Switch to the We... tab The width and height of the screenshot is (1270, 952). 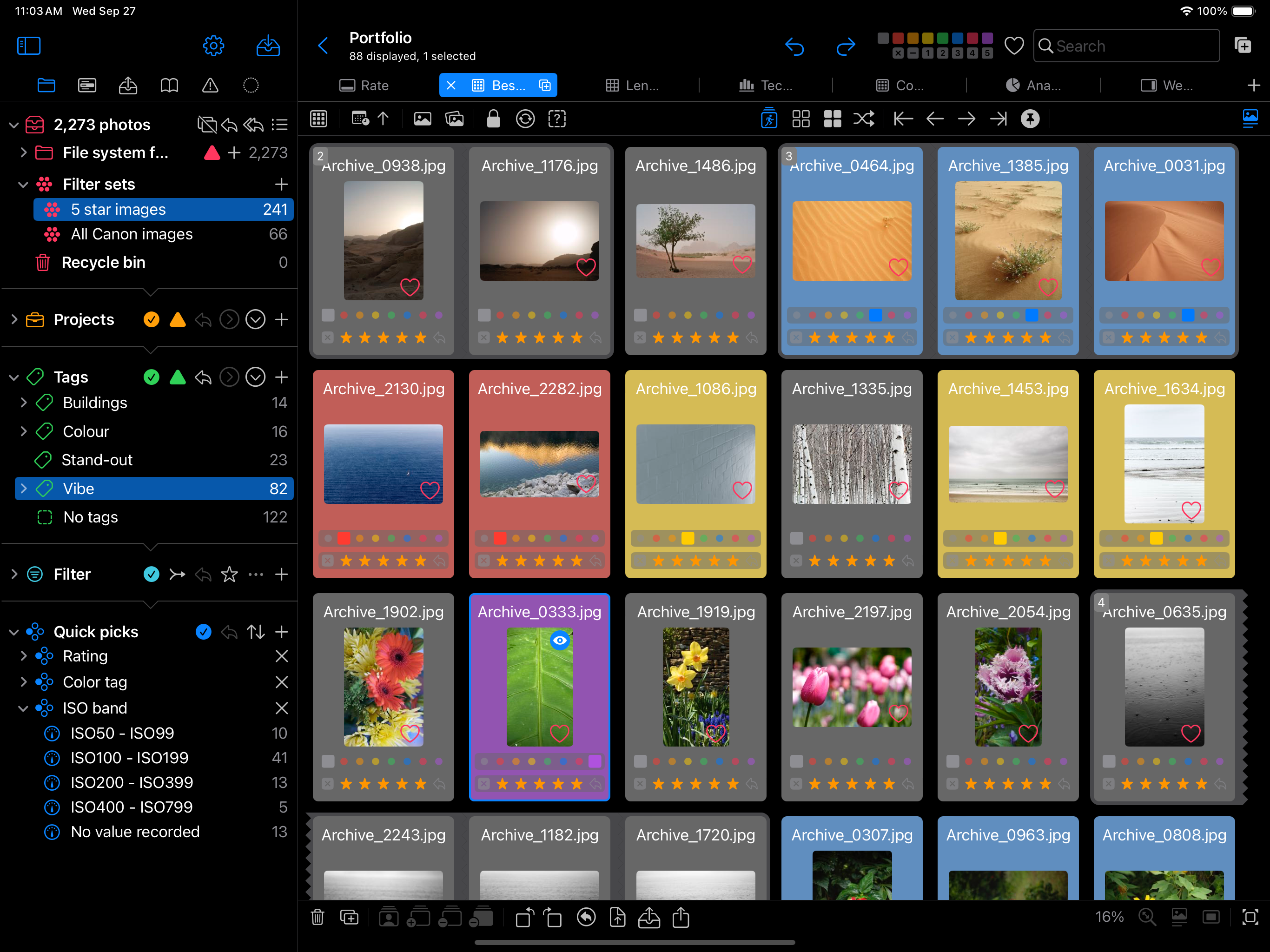1166,86
